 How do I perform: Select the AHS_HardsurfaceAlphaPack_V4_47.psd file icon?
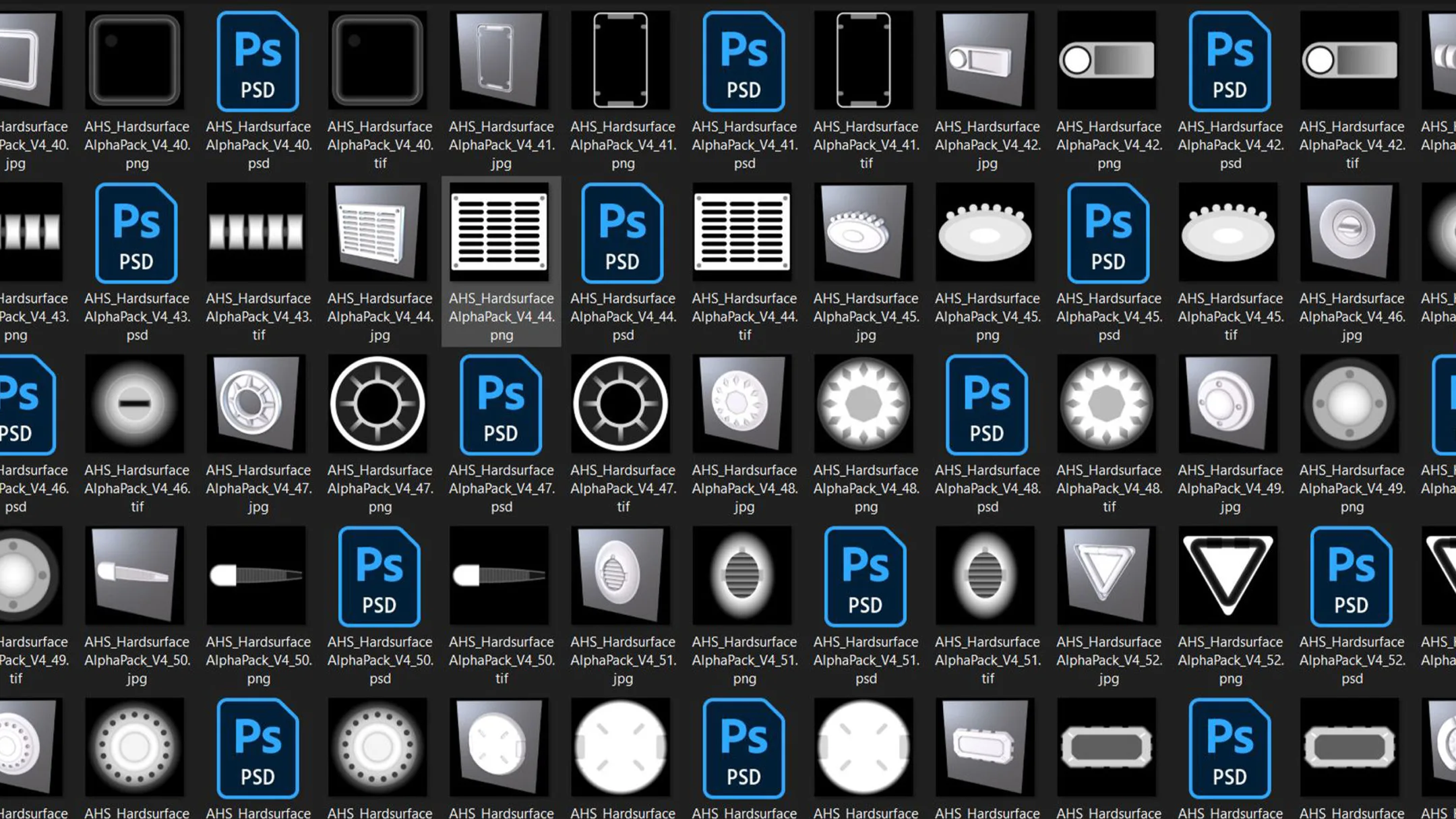coord(501,404)
